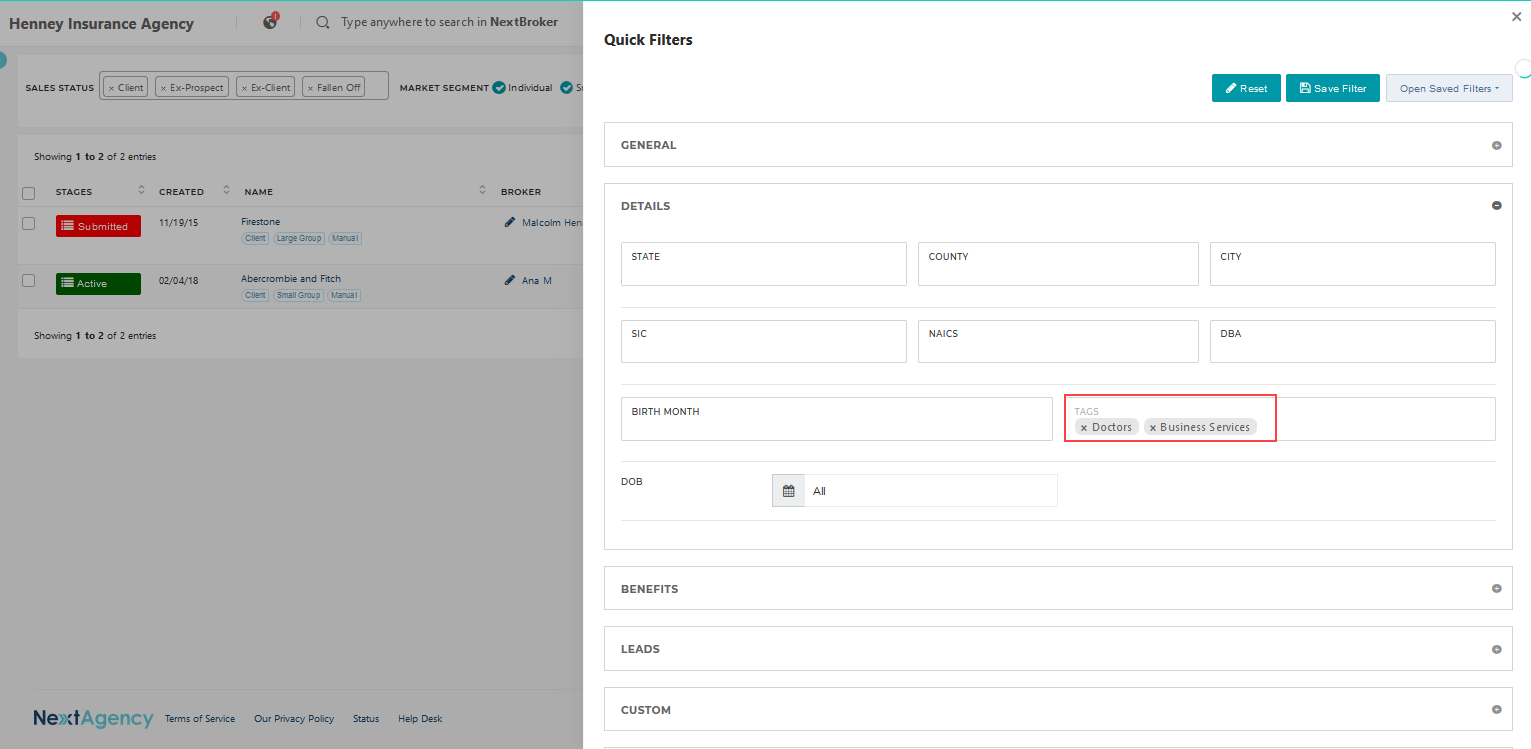This screenshot has width=1531, height=749.
Task: Remove the Client sales status chip
Action: (111, 88)
